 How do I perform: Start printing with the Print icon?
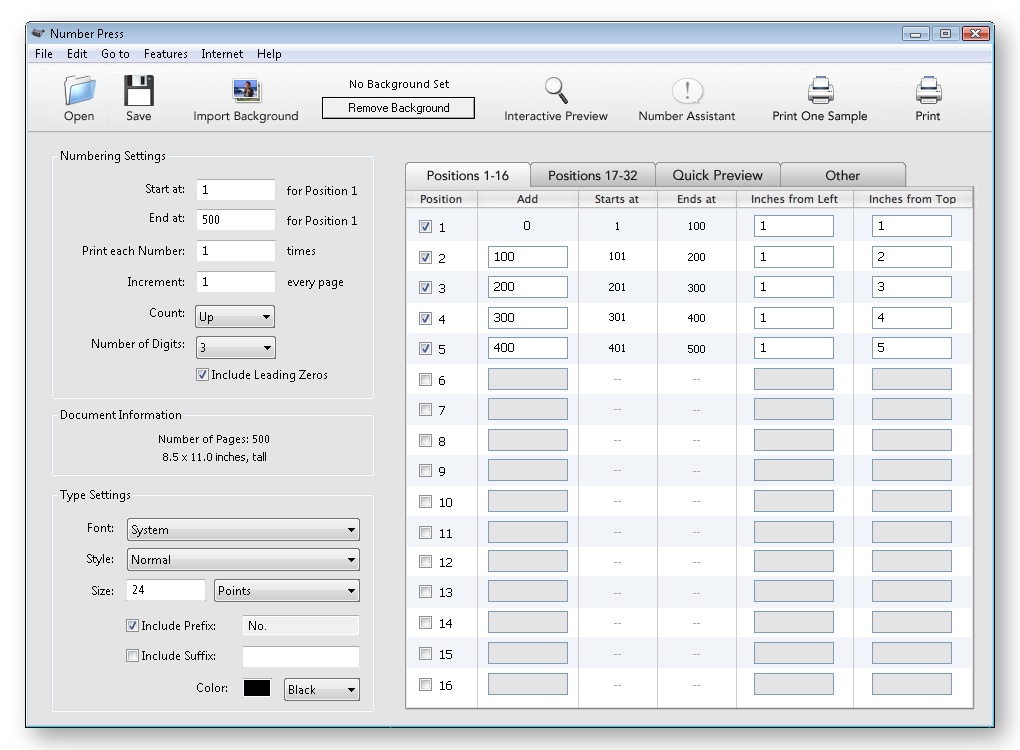point(926,97)
